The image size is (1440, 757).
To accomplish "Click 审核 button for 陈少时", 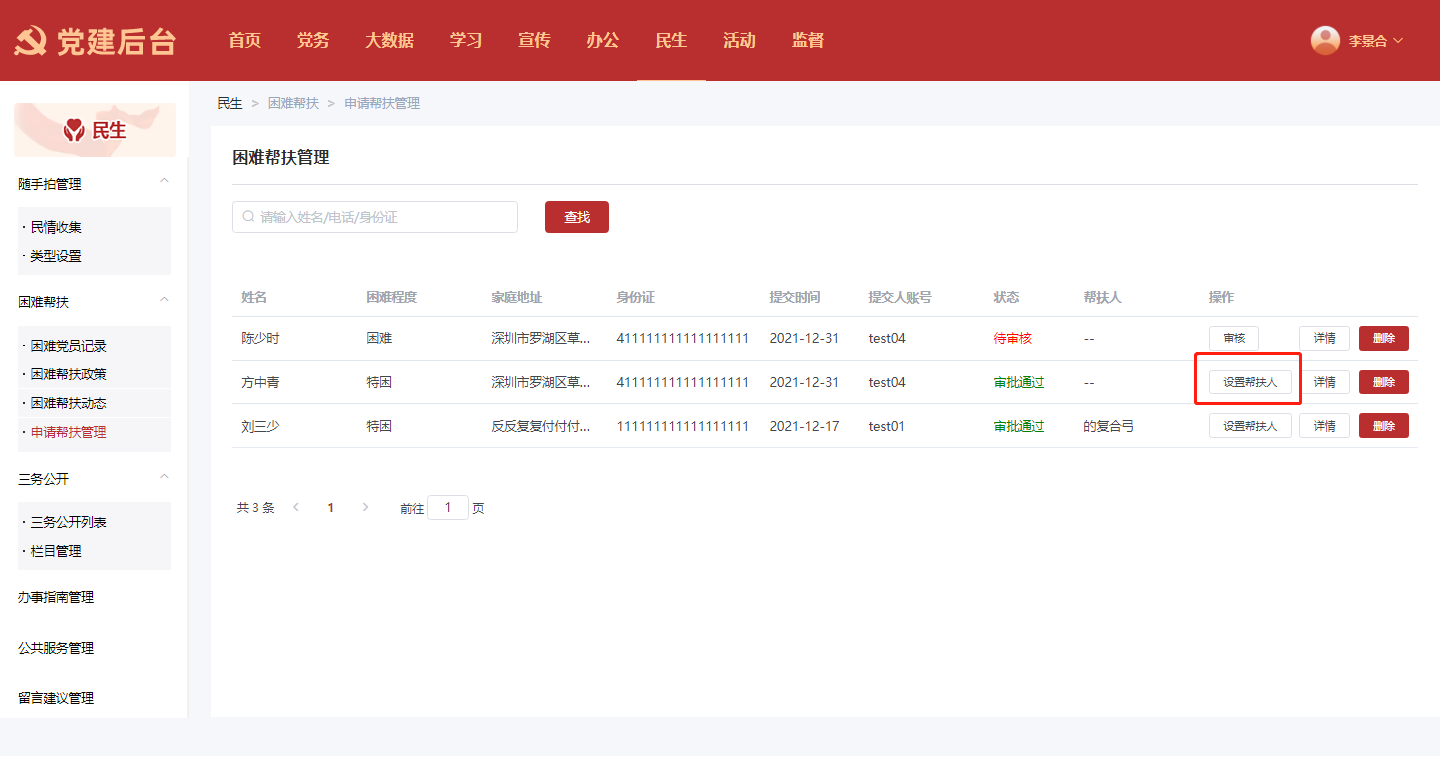I will click(1233, 339).
